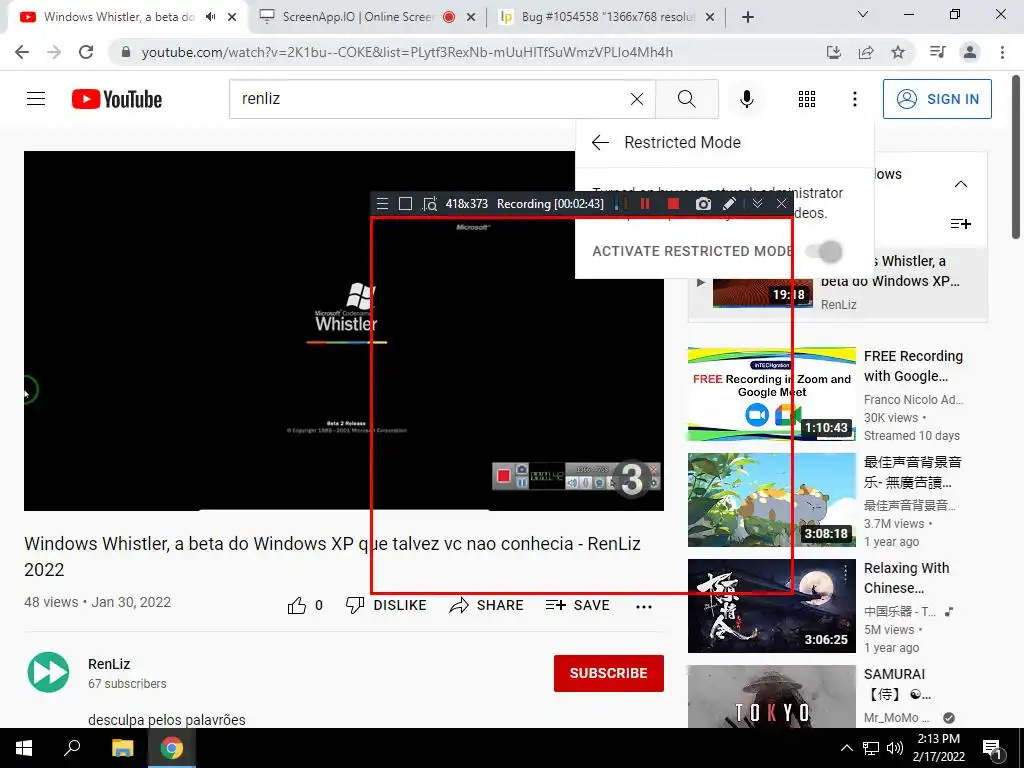Close the ScreenApp.IO tab
Image resolution: width=1024 pixels, height=768 pixels.
click(x=471, y=18)
